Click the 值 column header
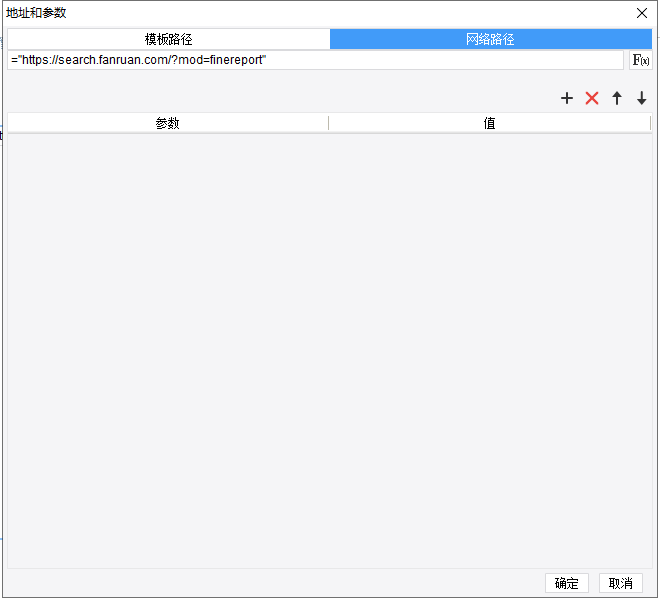 490,123
